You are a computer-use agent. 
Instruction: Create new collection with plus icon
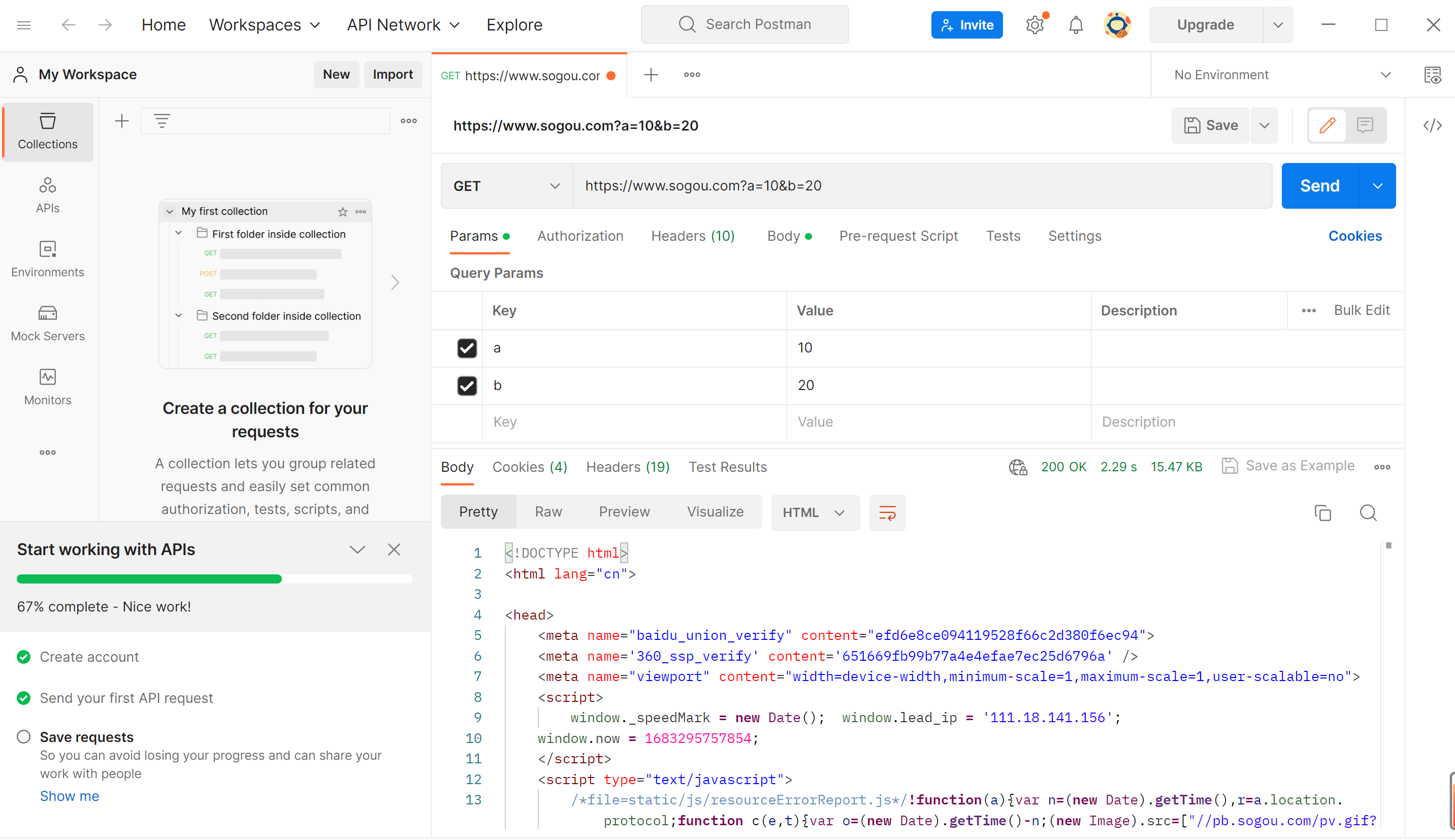pyautogui.click(x=122, y=121)
